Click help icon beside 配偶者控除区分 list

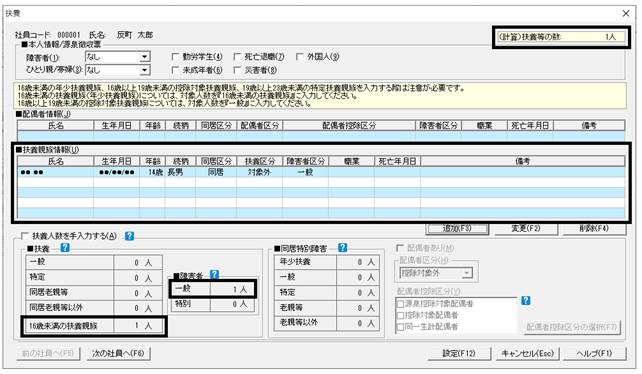point(526,301)
